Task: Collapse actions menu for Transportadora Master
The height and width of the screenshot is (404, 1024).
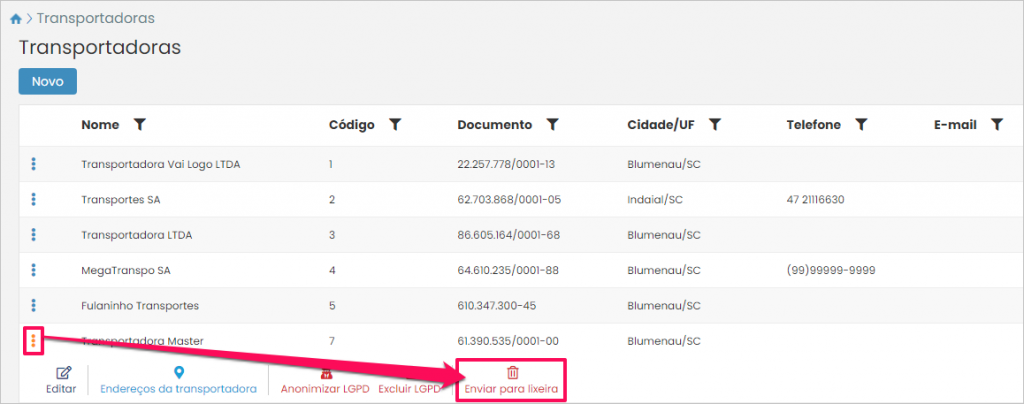Action: click(33, 341)
